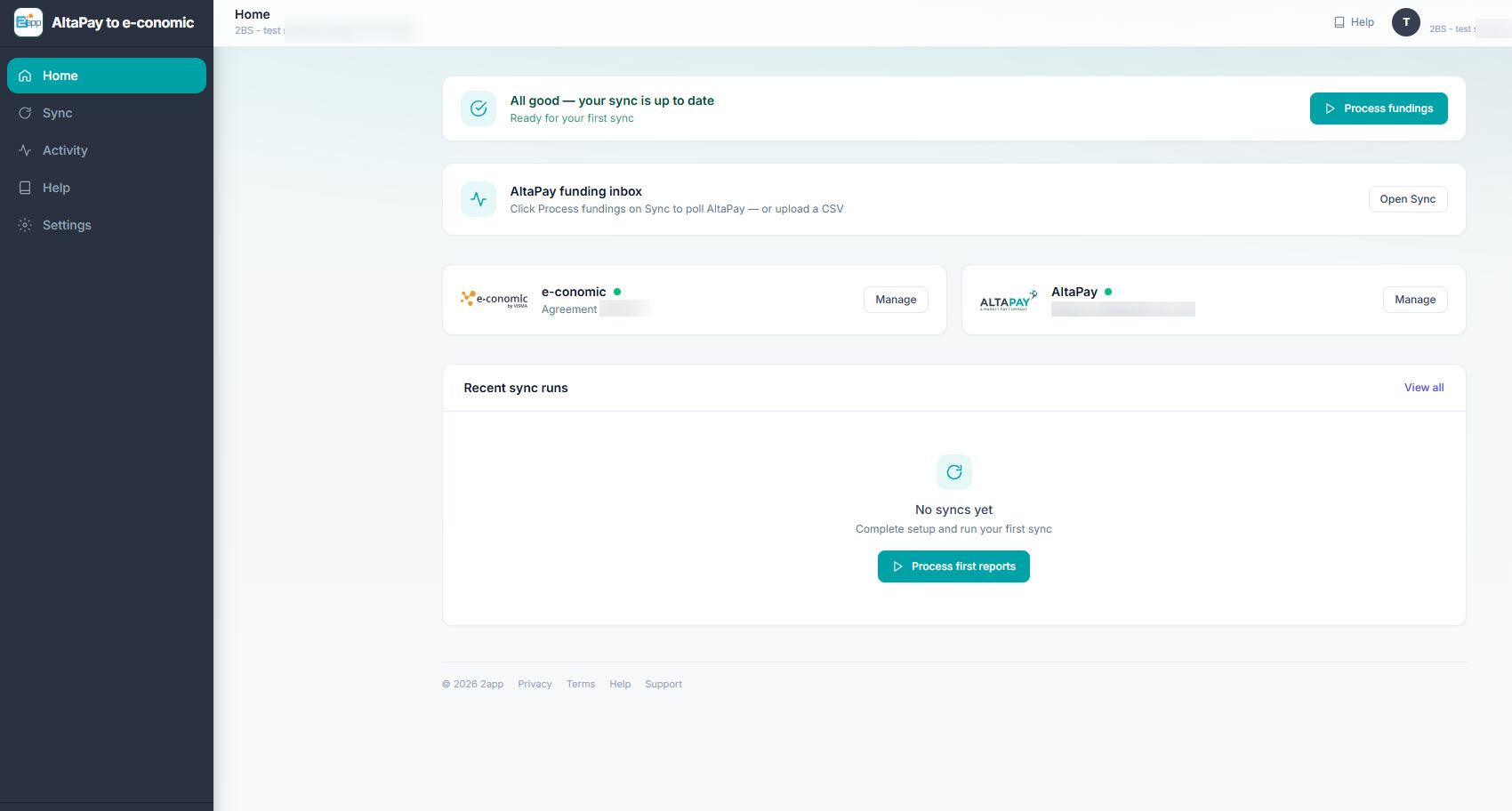
Task: Click 'Click Process fundings on Sync' description text
Action: (677, 209)
